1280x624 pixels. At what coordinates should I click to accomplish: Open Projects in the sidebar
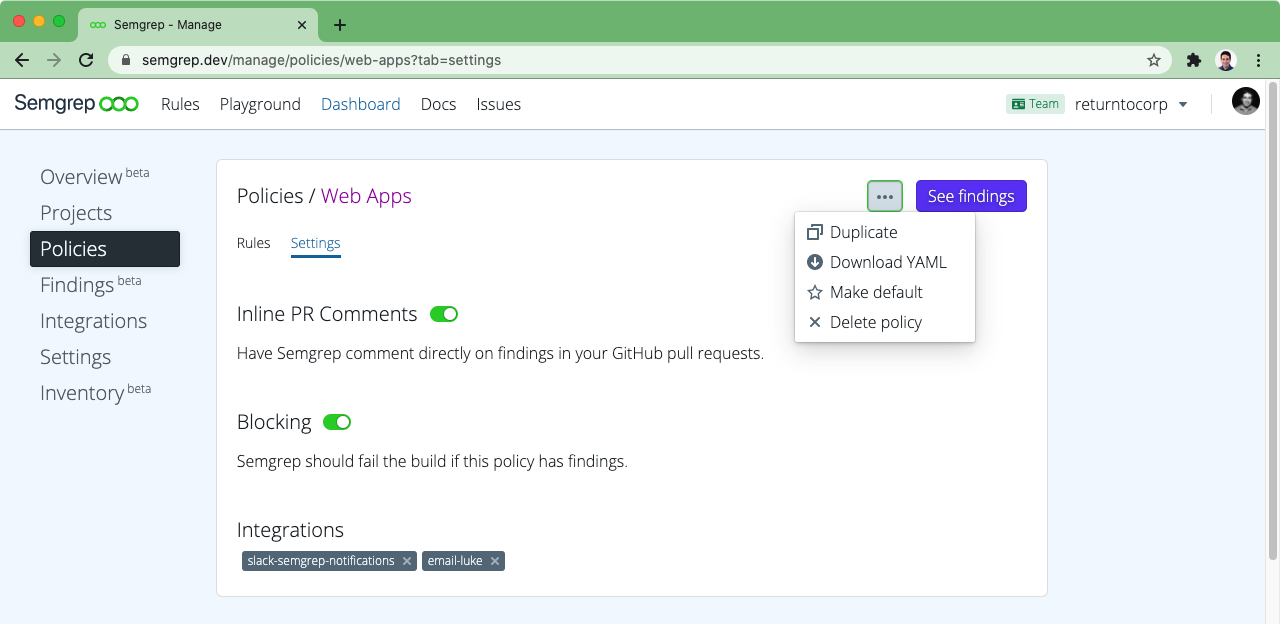point(76,213)
